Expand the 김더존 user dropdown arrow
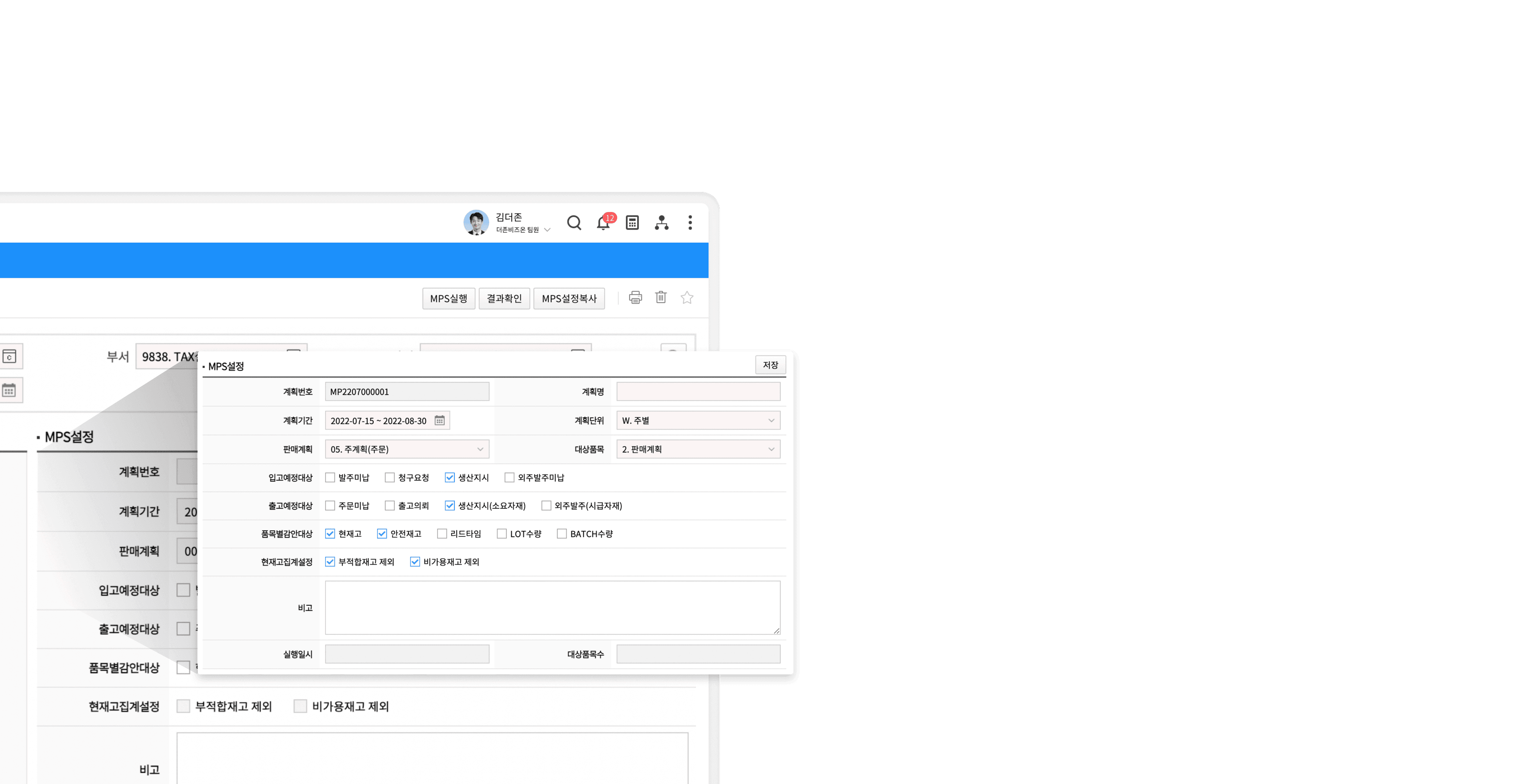The height and width of the screenshot is (784, 1536). click(x=547, y=230)
